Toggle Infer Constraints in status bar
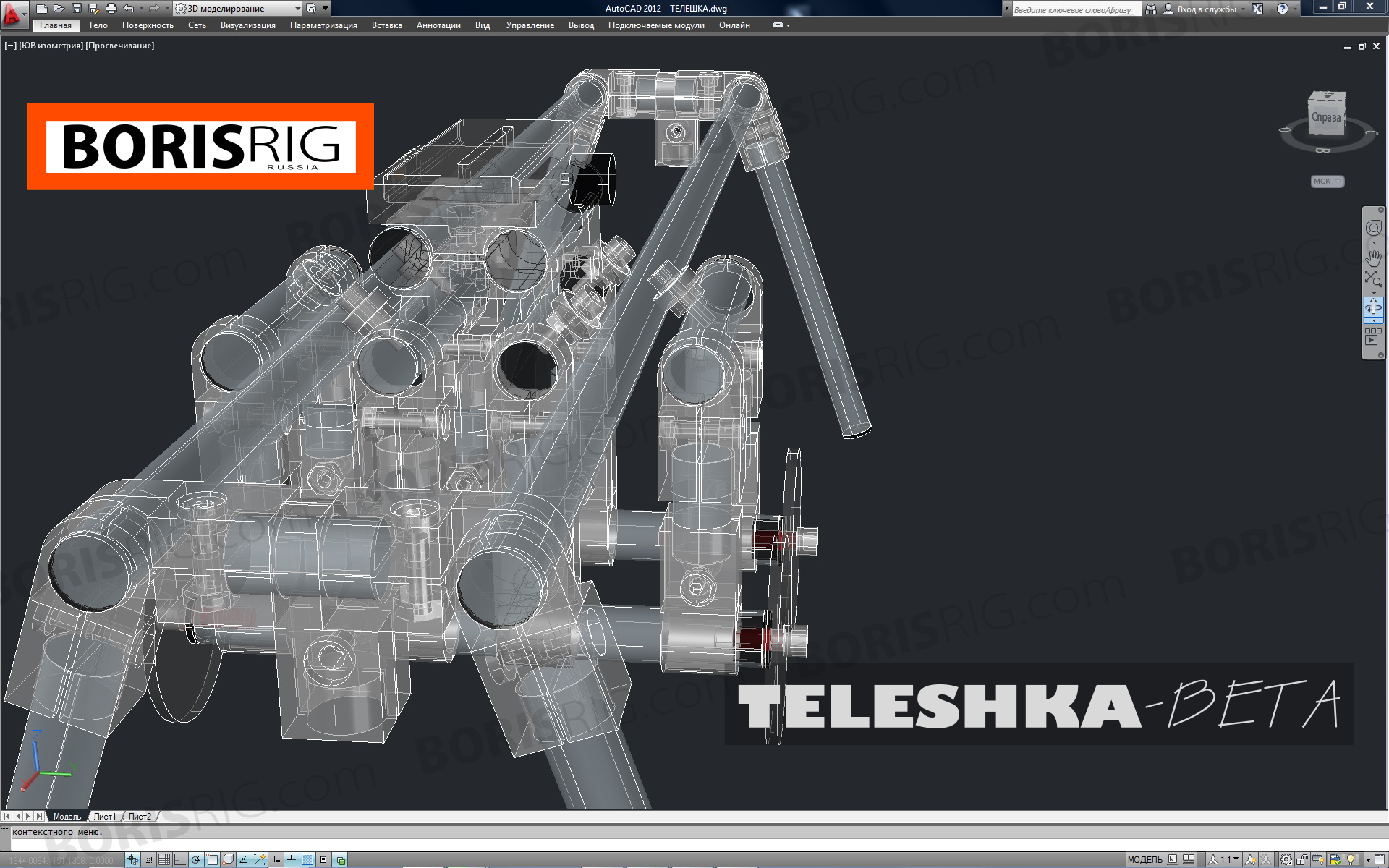 pos(132,859)
